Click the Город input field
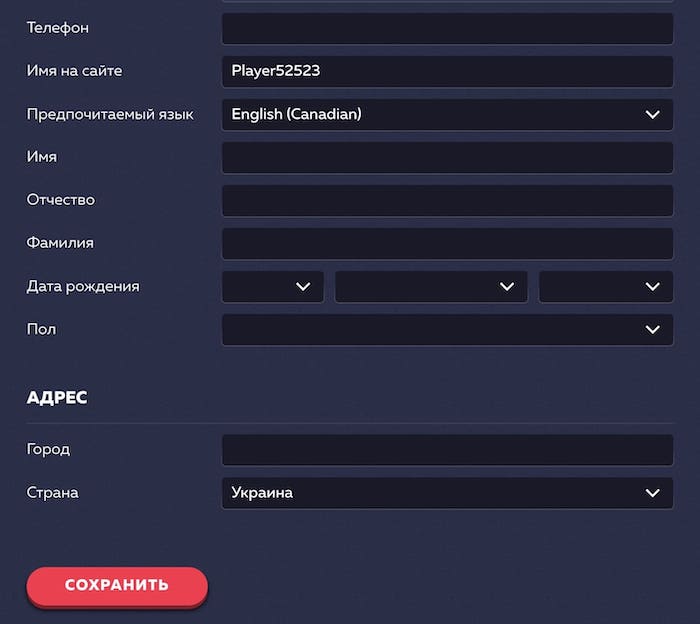Viewport: 700px width, 624px height. tap(447, 450)
